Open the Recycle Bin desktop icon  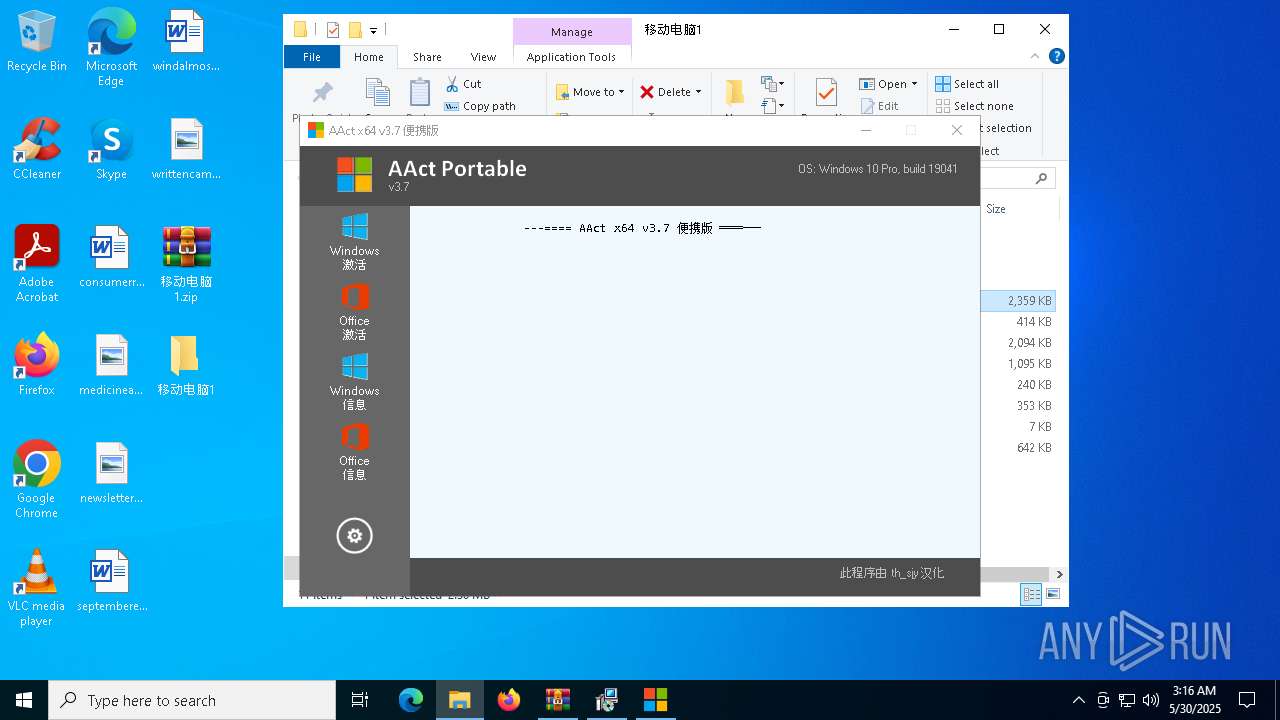pos(37,43)
